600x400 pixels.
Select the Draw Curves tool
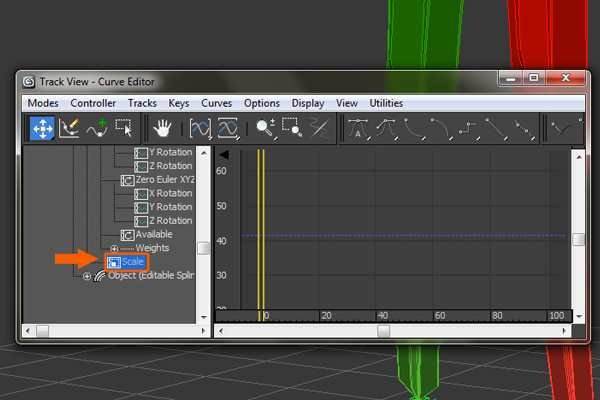69,128
